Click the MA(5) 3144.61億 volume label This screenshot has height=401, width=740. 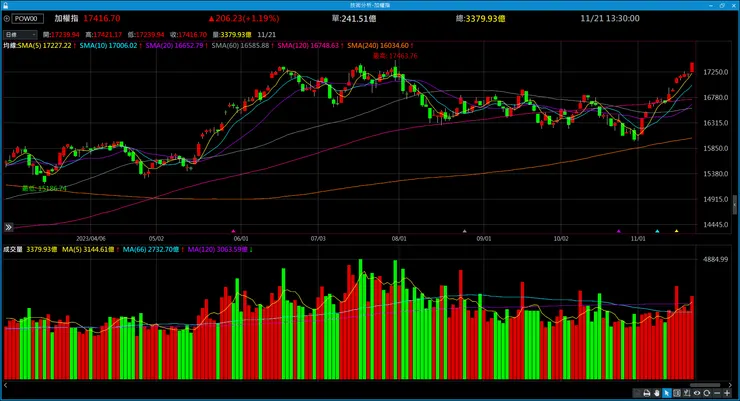click(x=90, y=250)
